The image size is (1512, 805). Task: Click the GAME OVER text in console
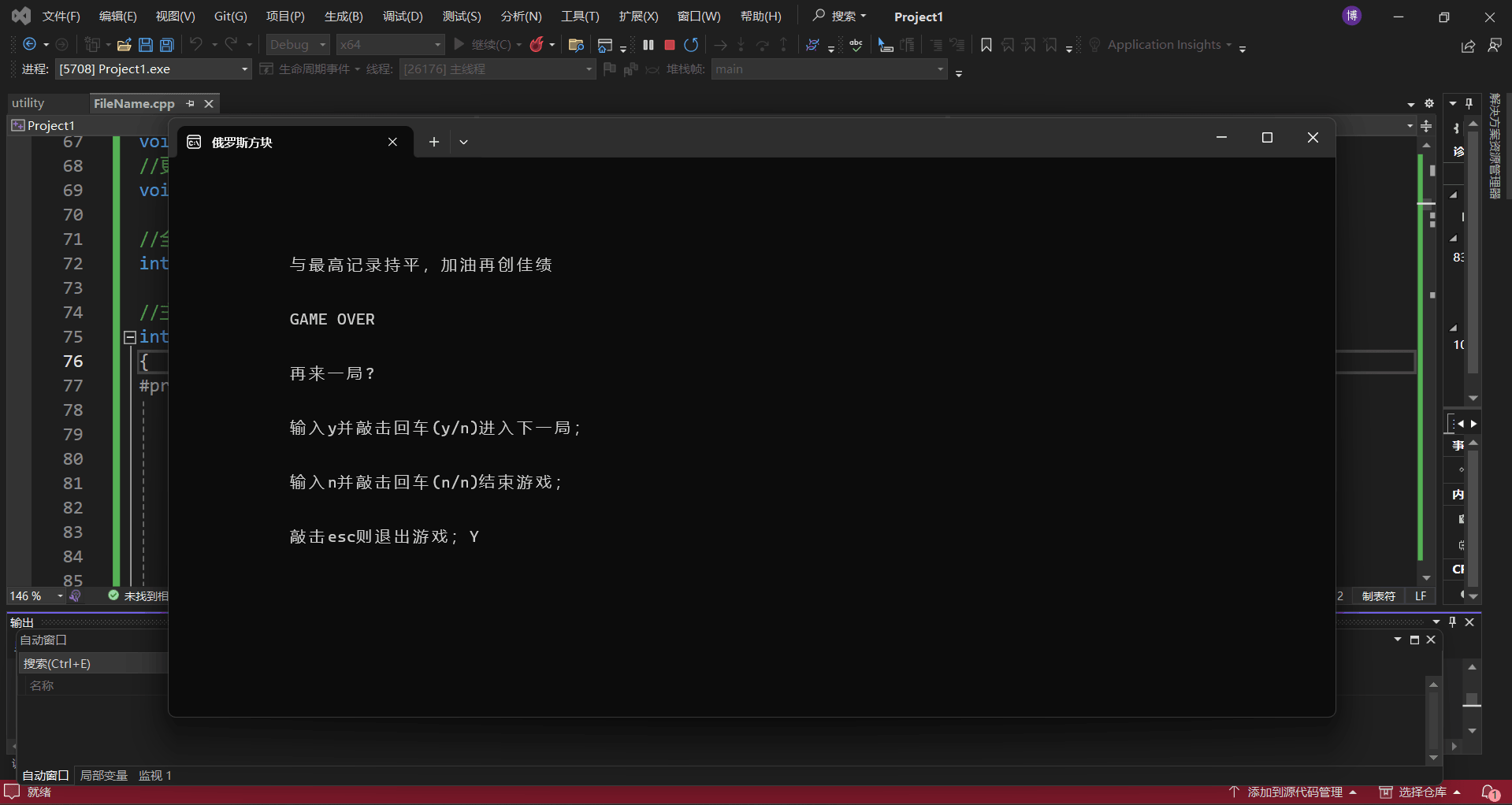pyautogui.click(x=332, y=320)
